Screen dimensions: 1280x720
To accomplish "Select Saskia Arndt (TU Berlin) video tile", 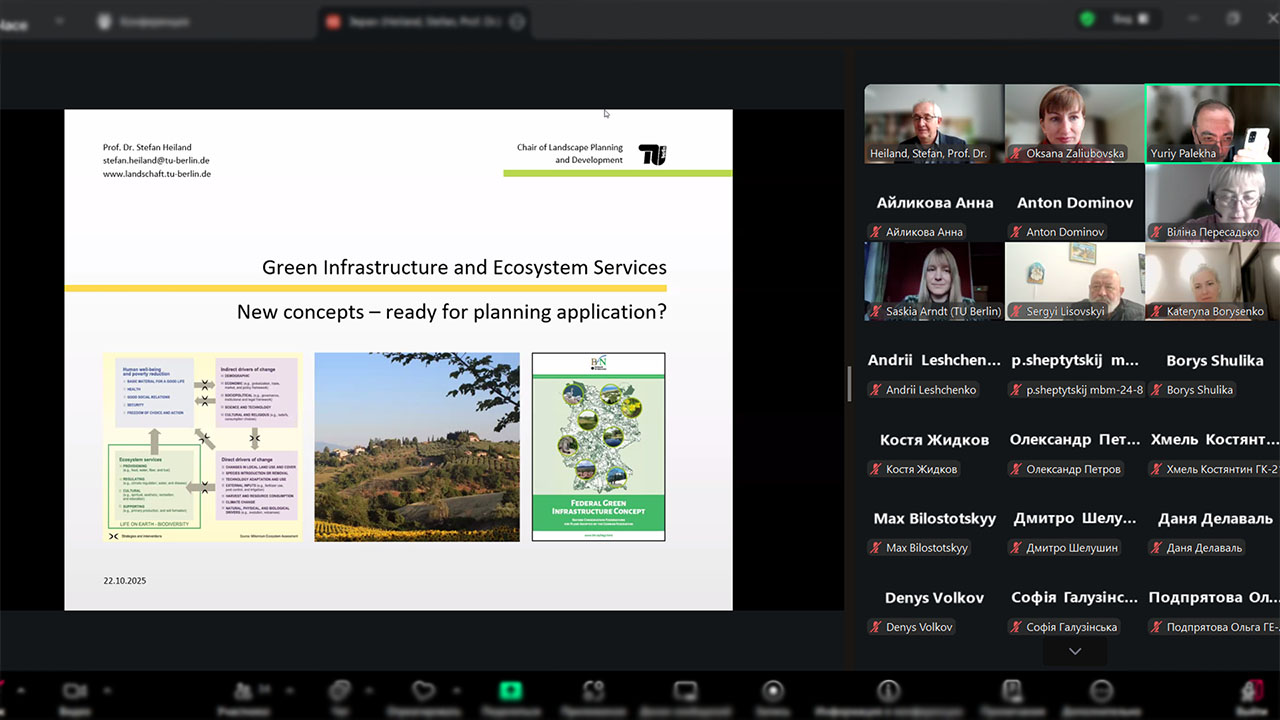I will coord(933,282).
